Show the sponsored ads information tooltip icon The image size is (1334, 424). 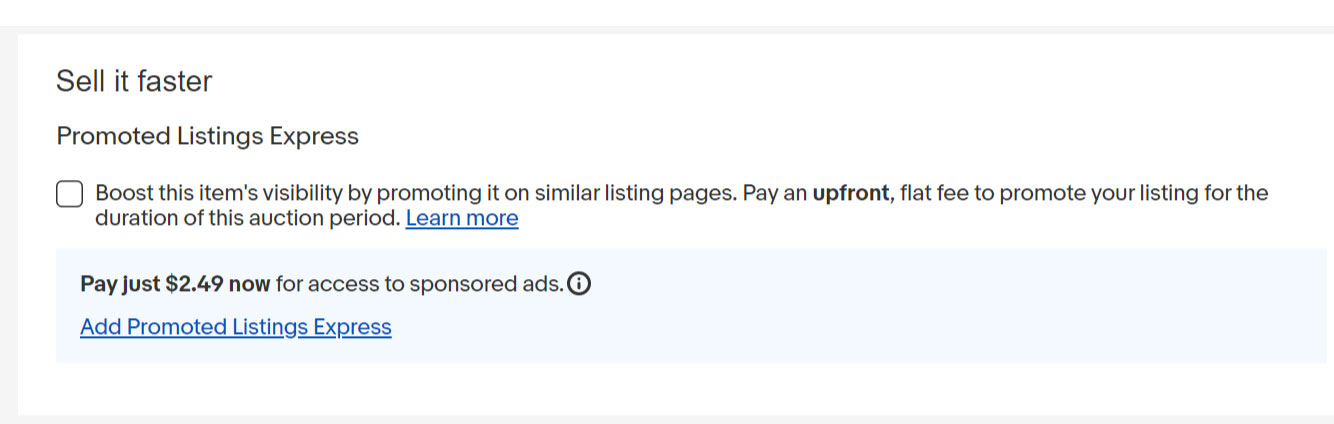579,284
